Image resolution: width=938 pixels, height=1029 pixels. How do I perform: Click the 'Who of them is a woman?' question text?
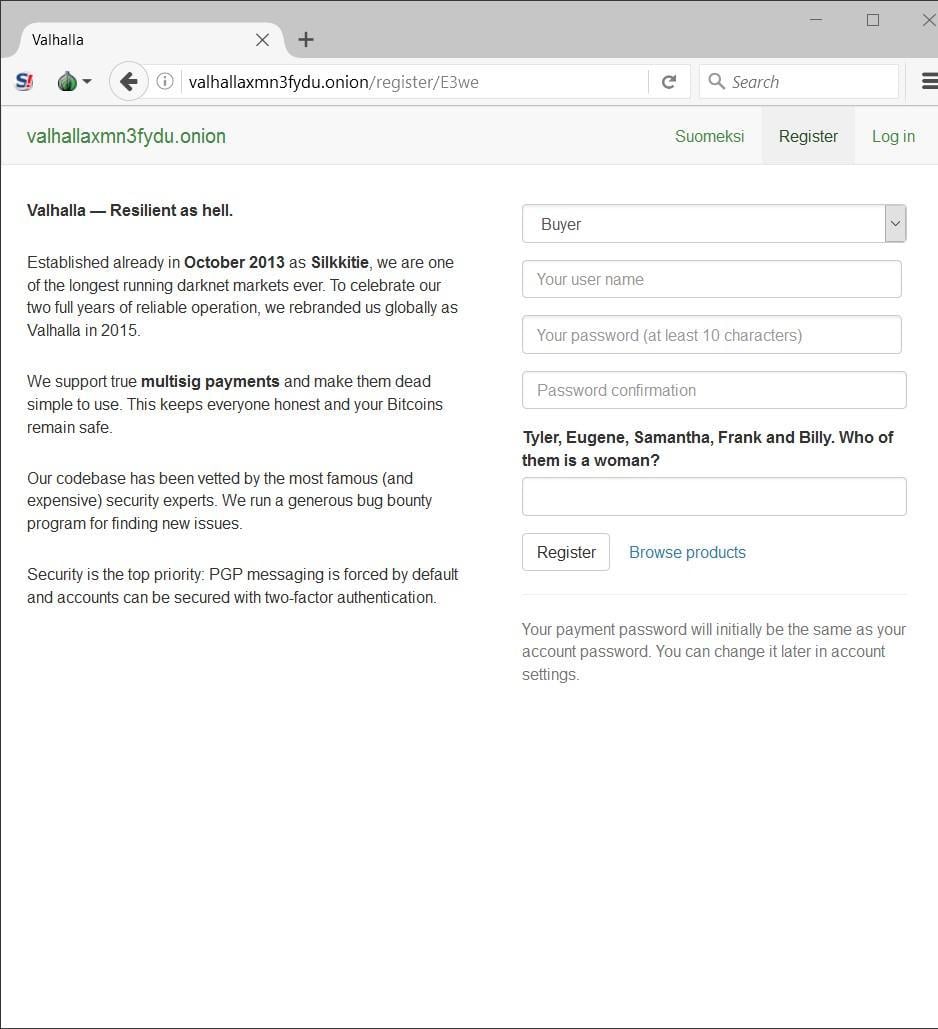point(708,449)
